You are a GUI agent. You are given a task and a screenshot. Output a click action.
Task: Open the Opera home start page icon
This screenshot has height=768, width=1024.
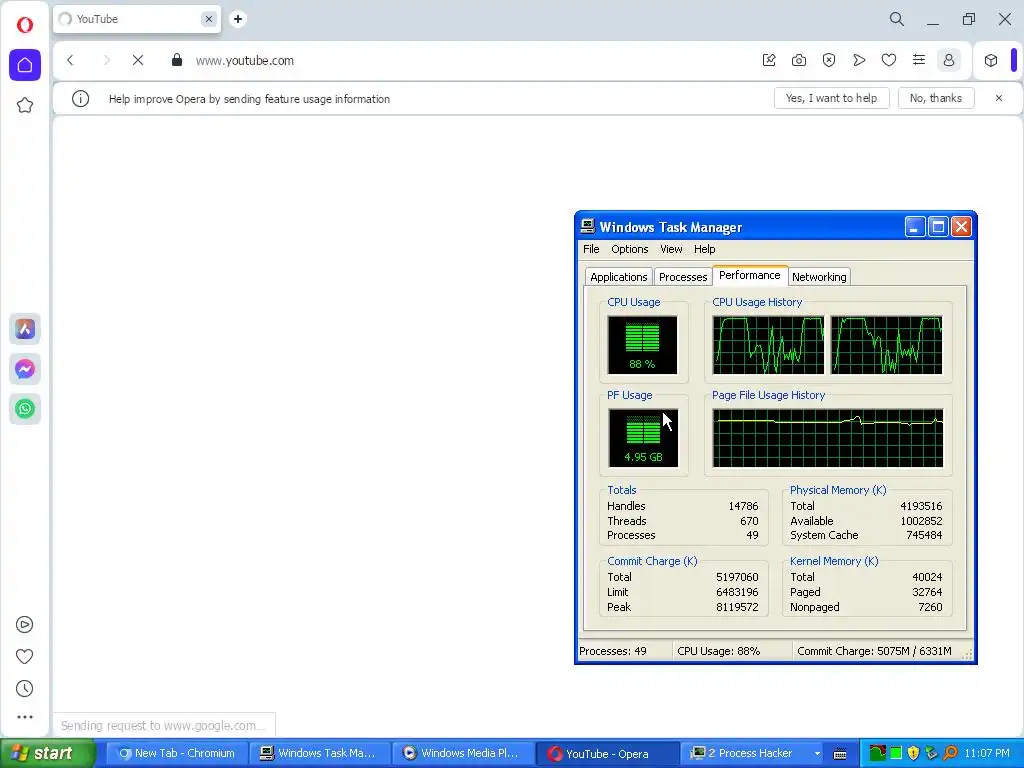click(25, 65)
